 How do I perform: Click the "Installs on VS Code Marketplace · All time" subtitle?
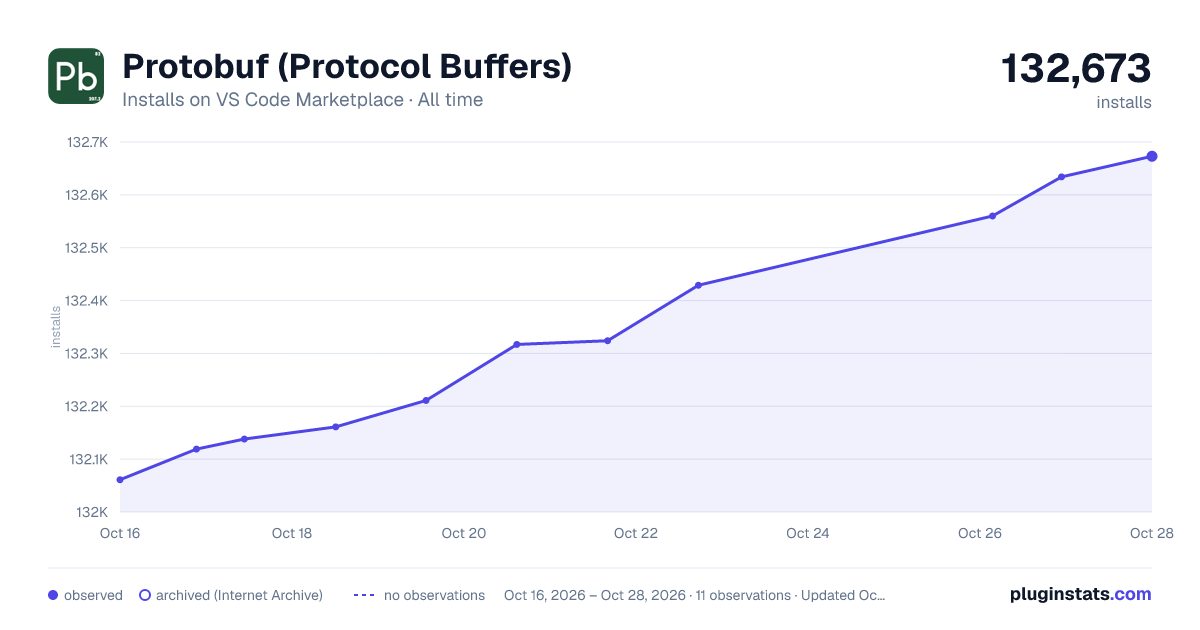point(302,100)
